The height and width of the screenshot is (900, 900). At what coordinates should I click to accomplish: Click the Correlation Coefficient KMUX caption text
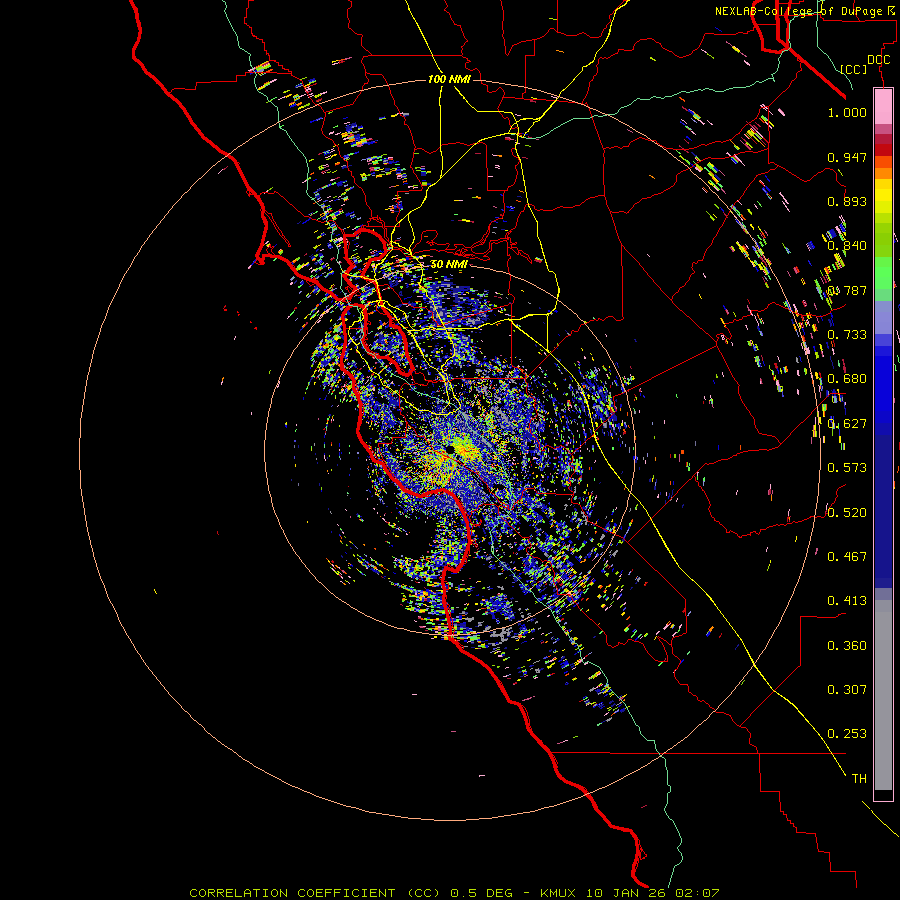tap(454, 893)
